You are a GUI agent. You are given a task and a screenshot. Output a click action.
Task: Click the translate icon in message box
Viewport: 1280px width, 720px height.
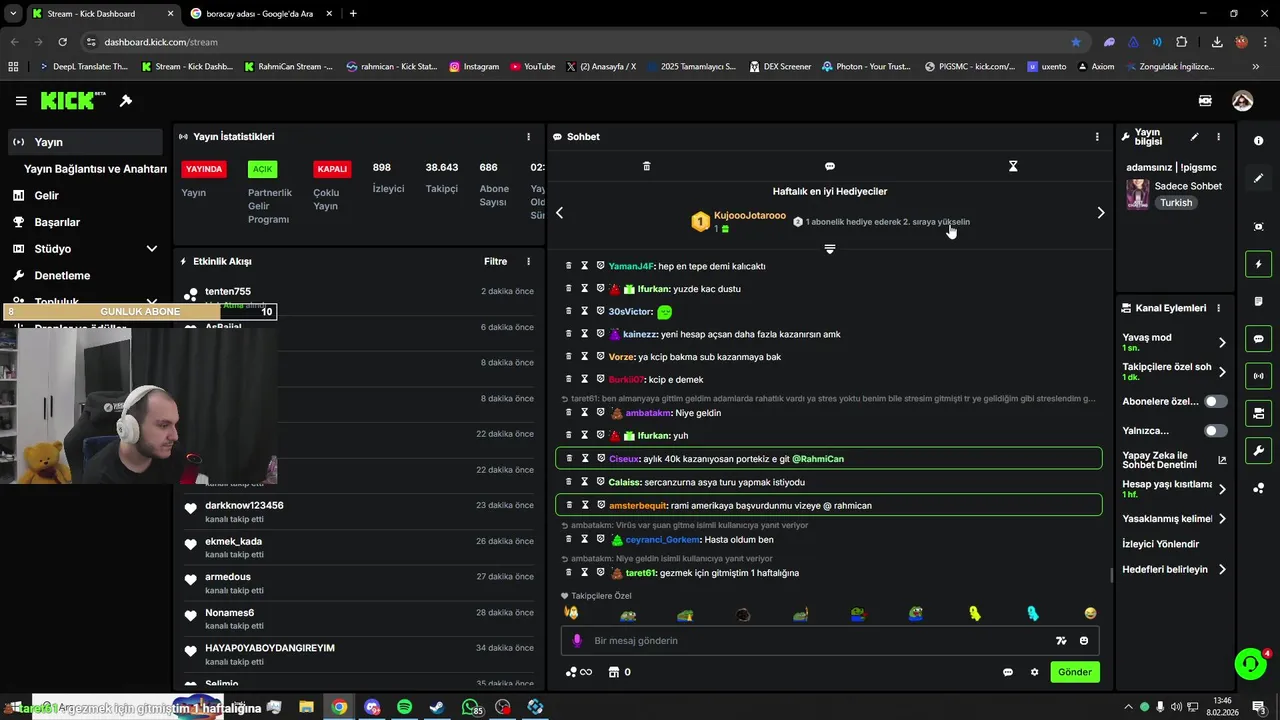click(1061, 641)
